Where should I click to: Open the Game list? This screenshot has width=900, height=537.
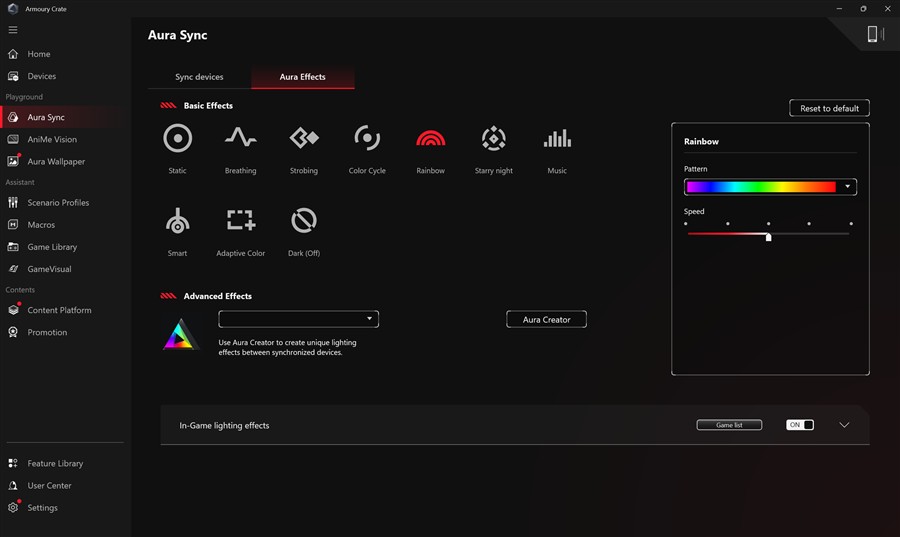tap(729, 425)
